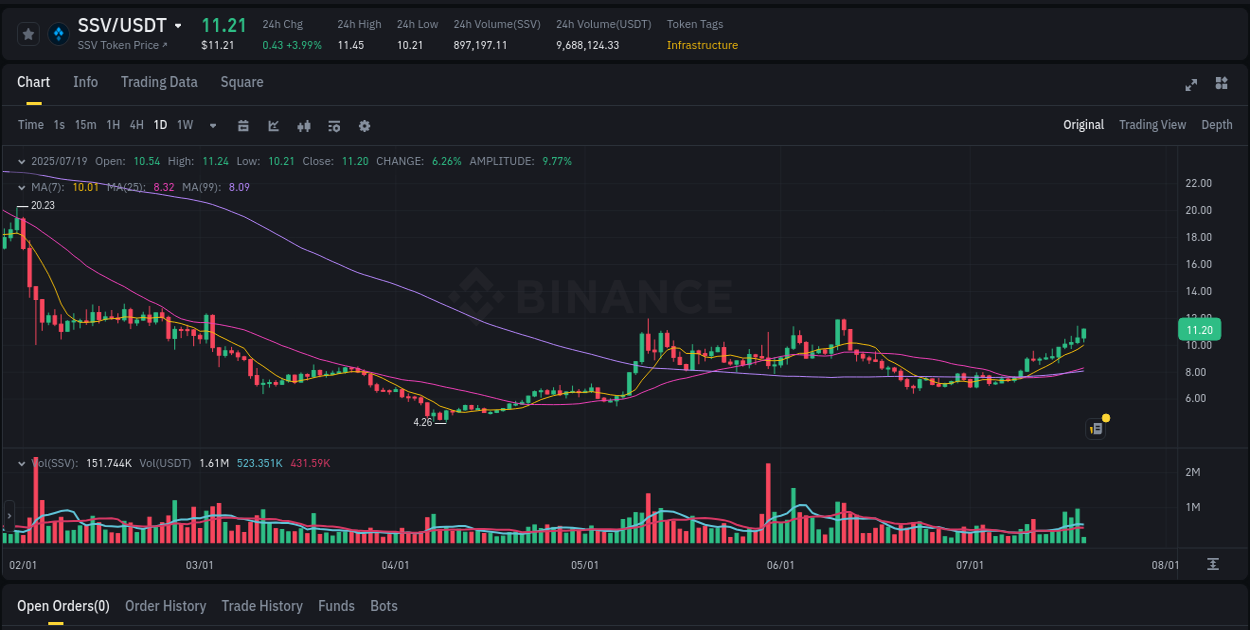Open the Trade History tab
Screen dimensions: 1250x630
click(x=262, y=606)
